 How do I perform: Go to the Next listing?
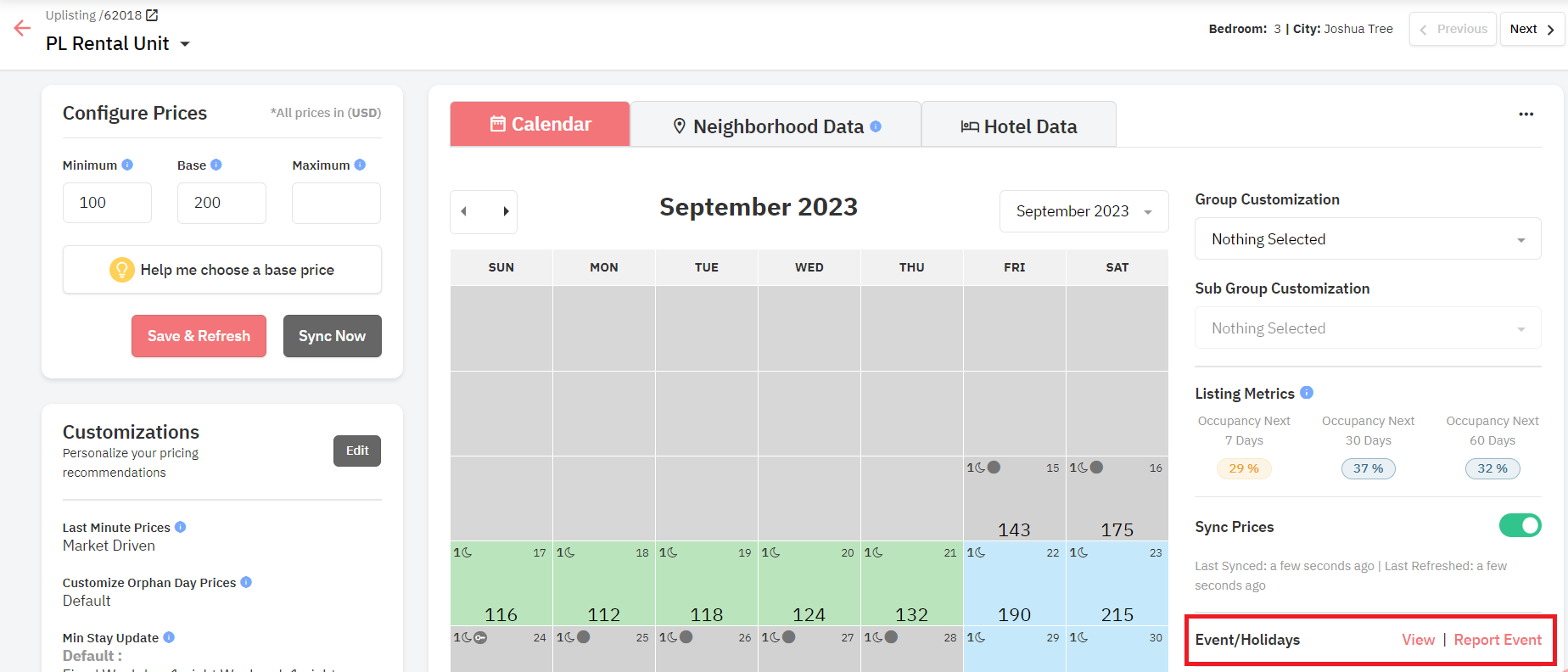tap(1532, 29)
